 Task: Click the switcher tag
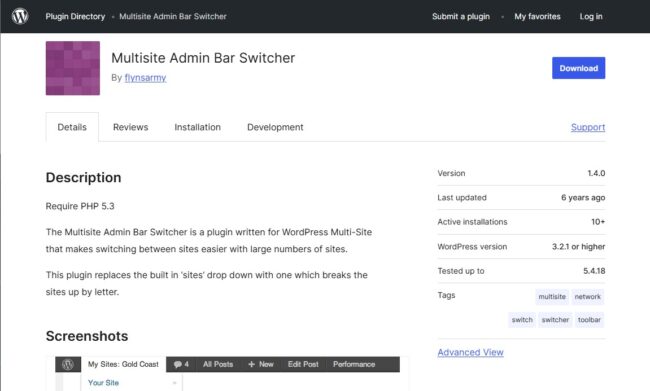pos(555,320)
